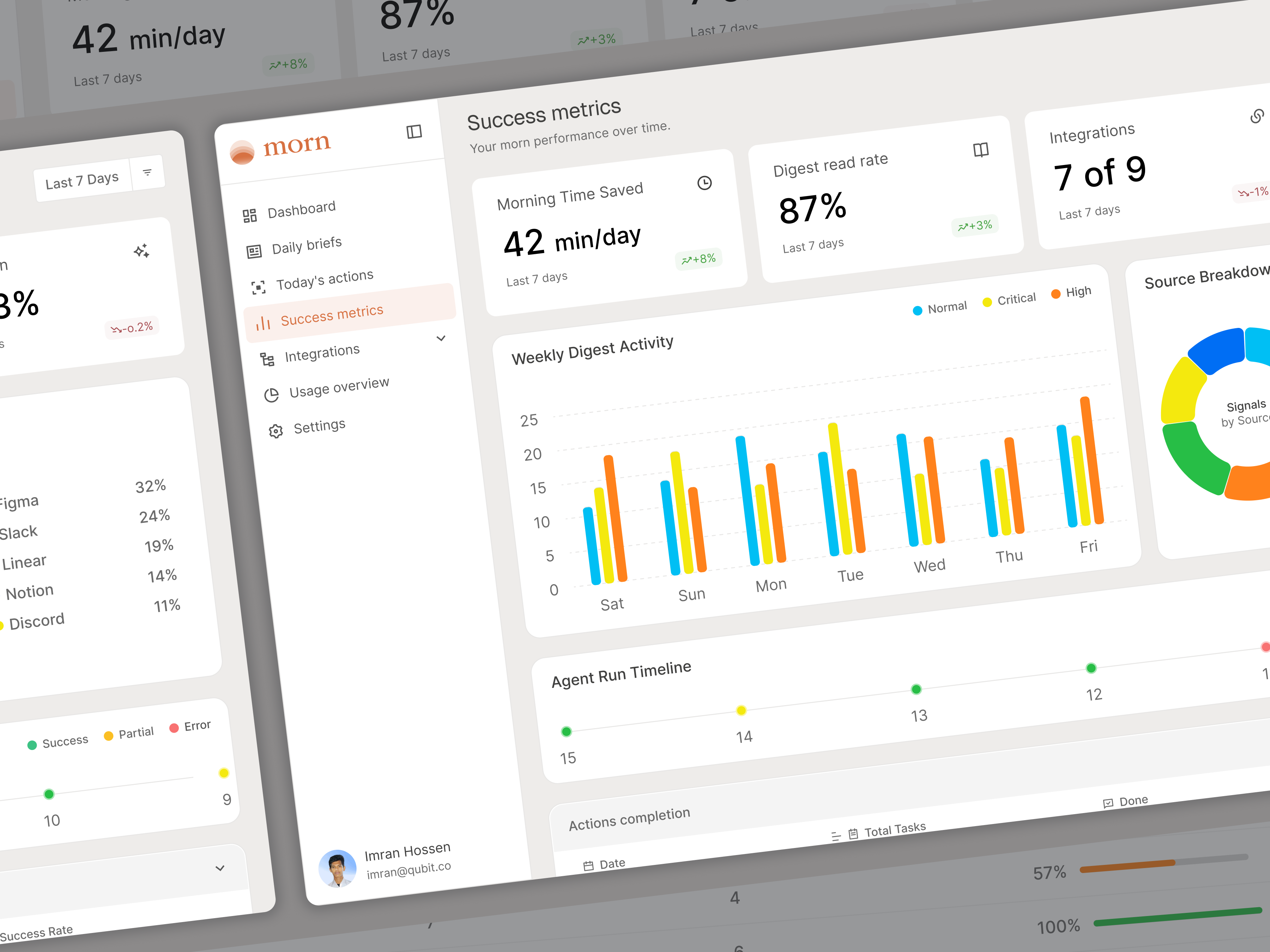Collapse the sidebar with the panel icon

point(414,132)
